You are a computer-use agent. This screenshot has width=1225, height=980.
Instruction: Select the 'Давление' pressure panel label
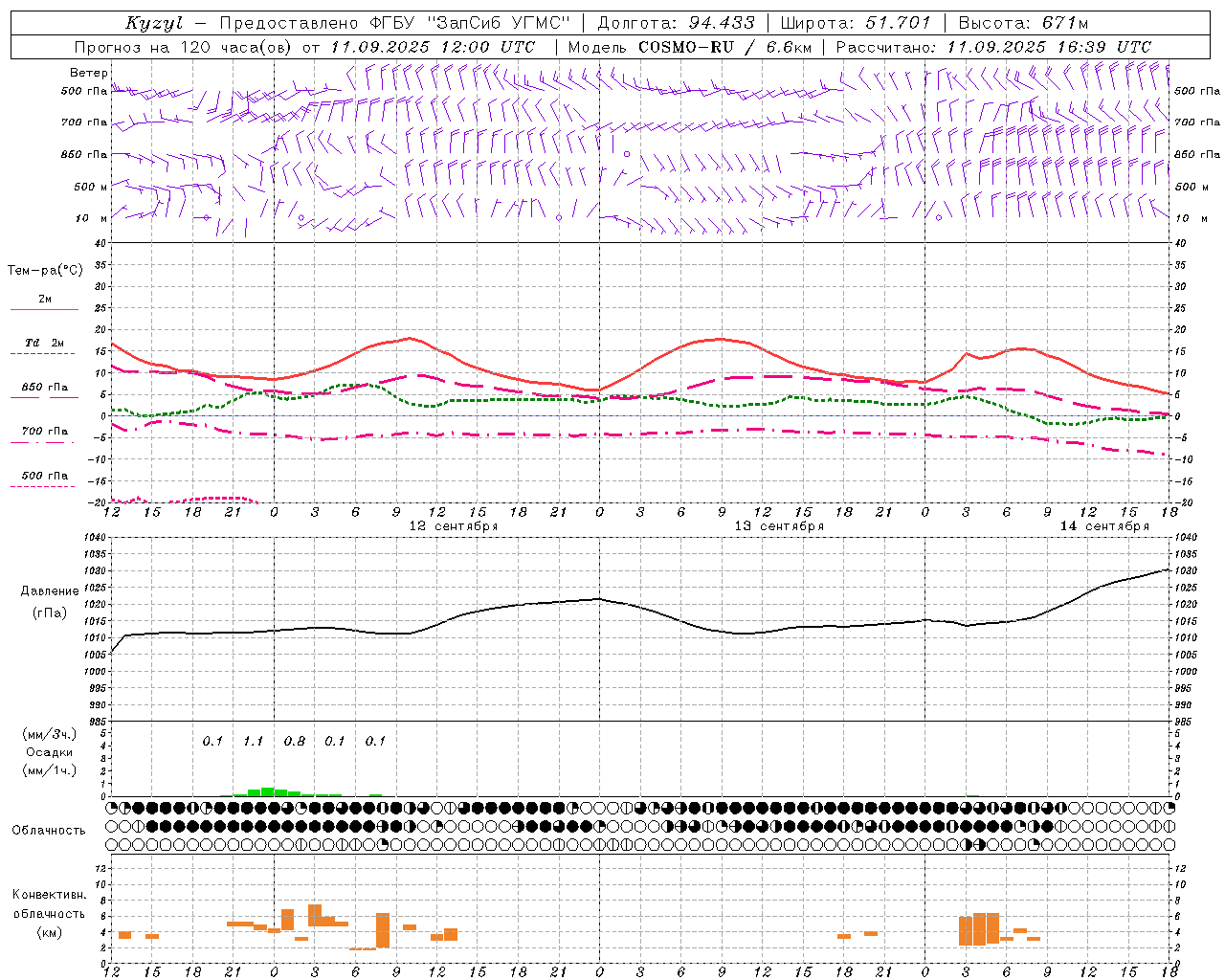(x=50, y=591)
